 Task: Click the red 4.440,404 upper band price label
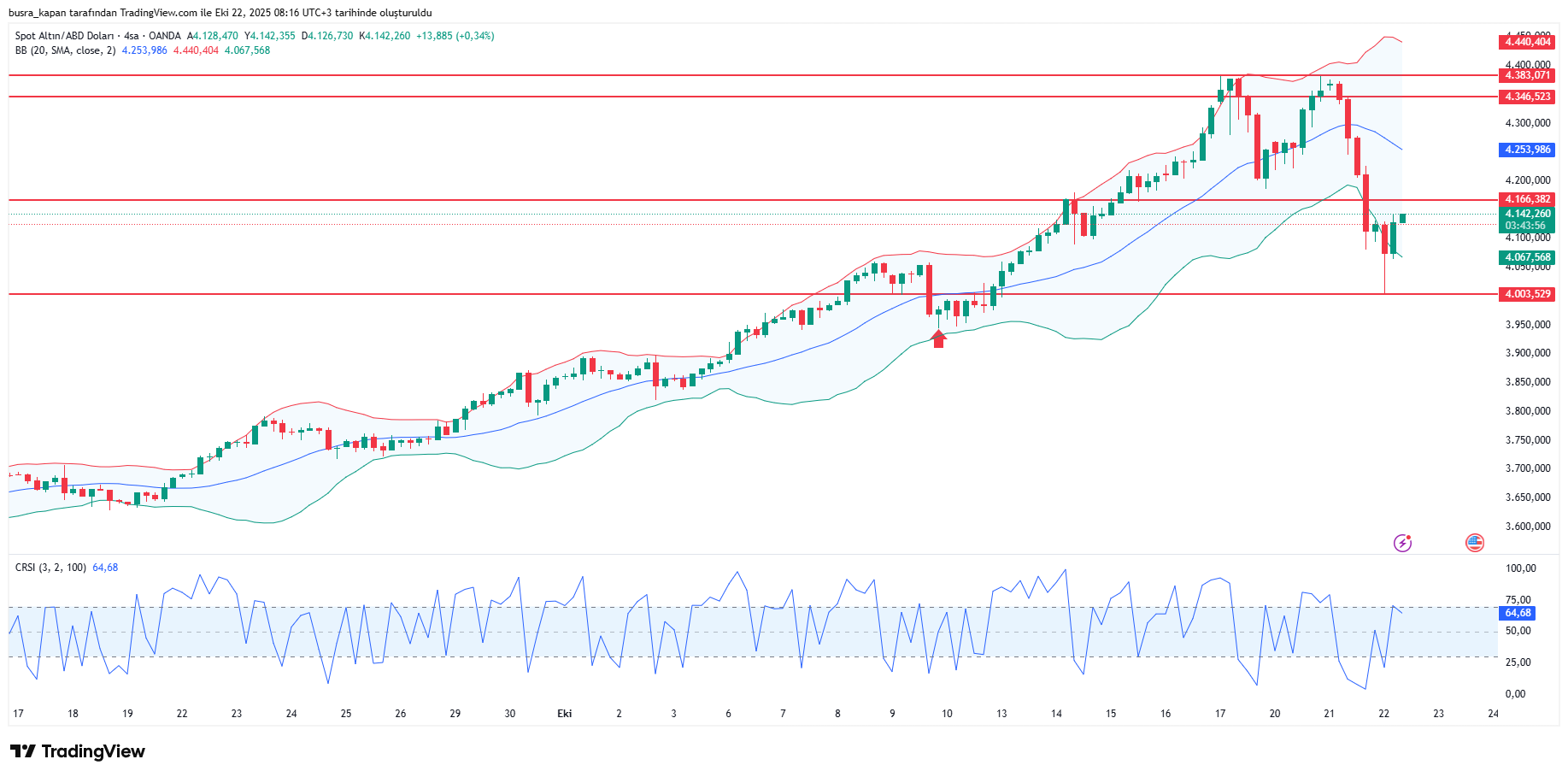pyautogui.click(x=1527, y=42)
